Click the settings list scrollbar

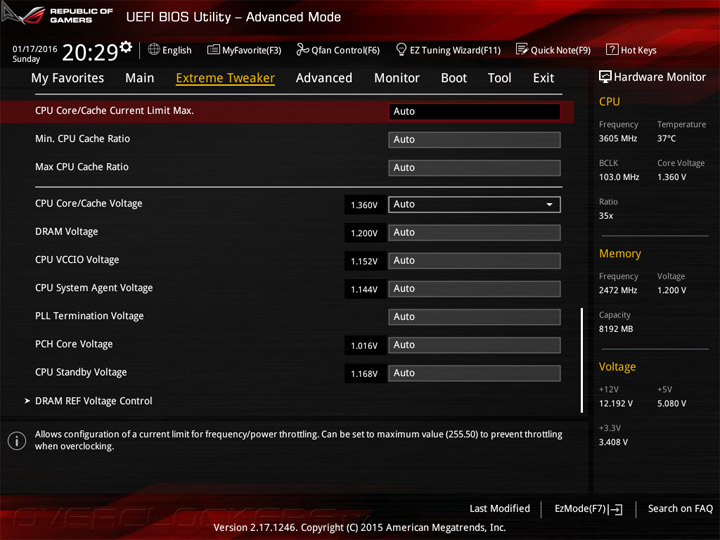[582, 360]
